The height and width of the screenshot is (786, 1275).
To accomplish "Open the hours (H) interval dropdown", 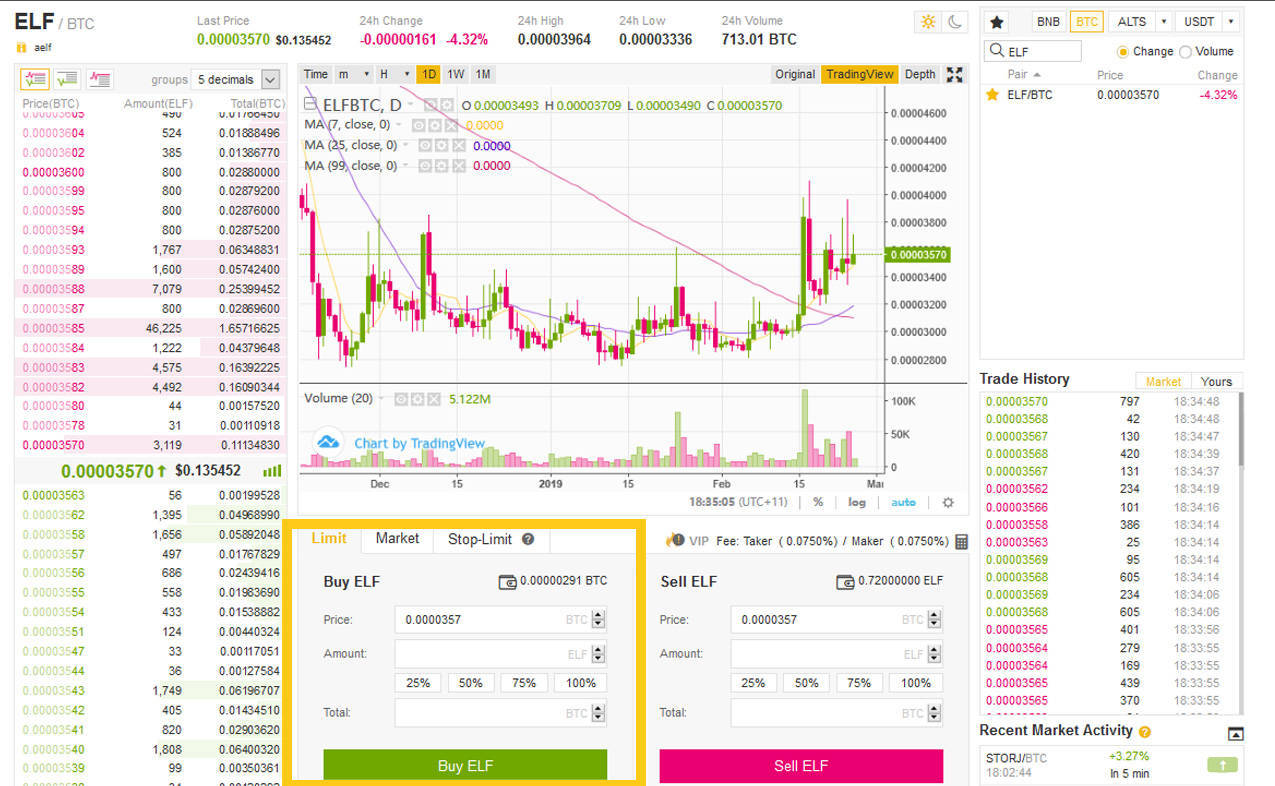I will 395,74.
